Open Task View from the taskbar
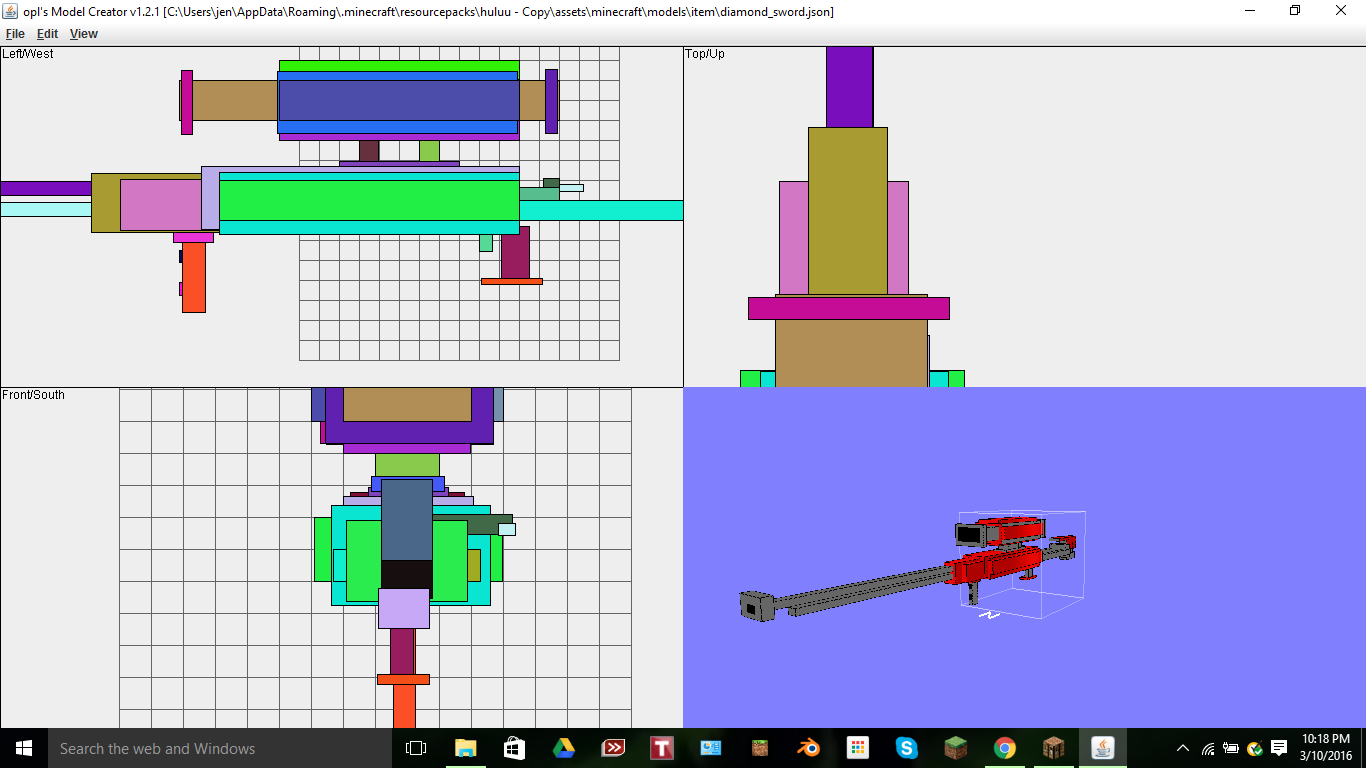Image resolution: width=1366 pixels, height=768 pixels. tap(415, 748)
